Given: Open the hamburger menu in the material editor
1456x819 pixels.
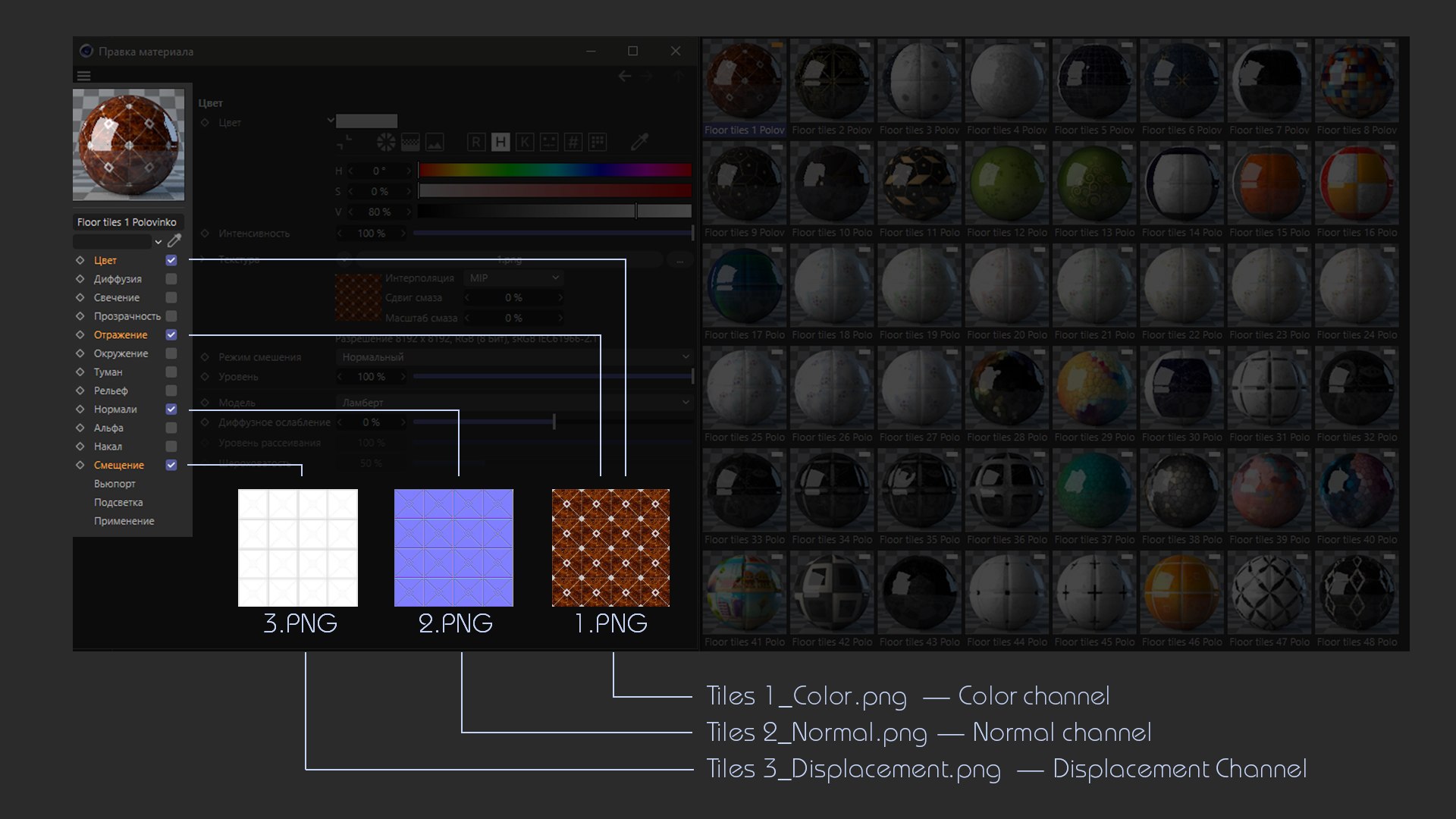Looking at the screenshot, I should point(83,76).
